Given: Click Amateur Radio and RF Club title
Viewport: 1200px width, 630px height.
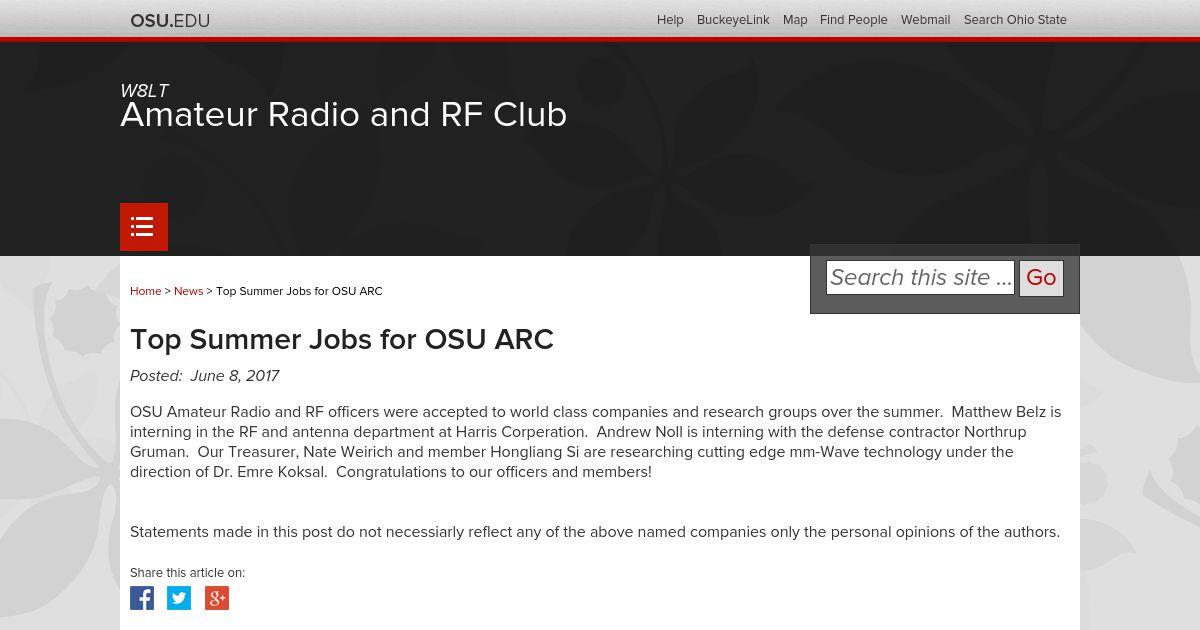Looking at the screenshot, I should pyautogui.click(x=343, y=115).
